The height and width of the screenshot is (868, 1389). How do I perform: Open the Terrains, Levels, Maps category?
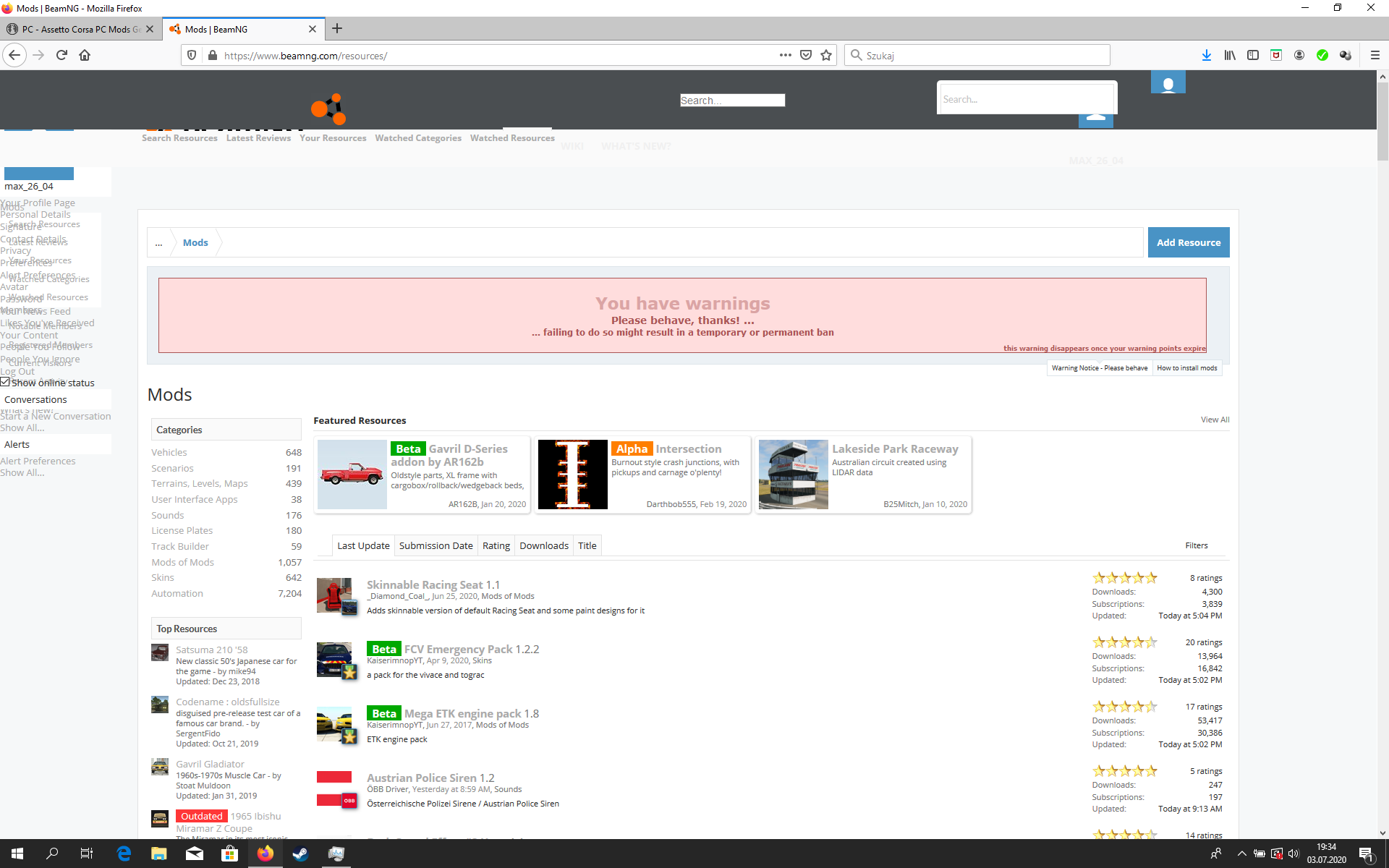[200, 483]
